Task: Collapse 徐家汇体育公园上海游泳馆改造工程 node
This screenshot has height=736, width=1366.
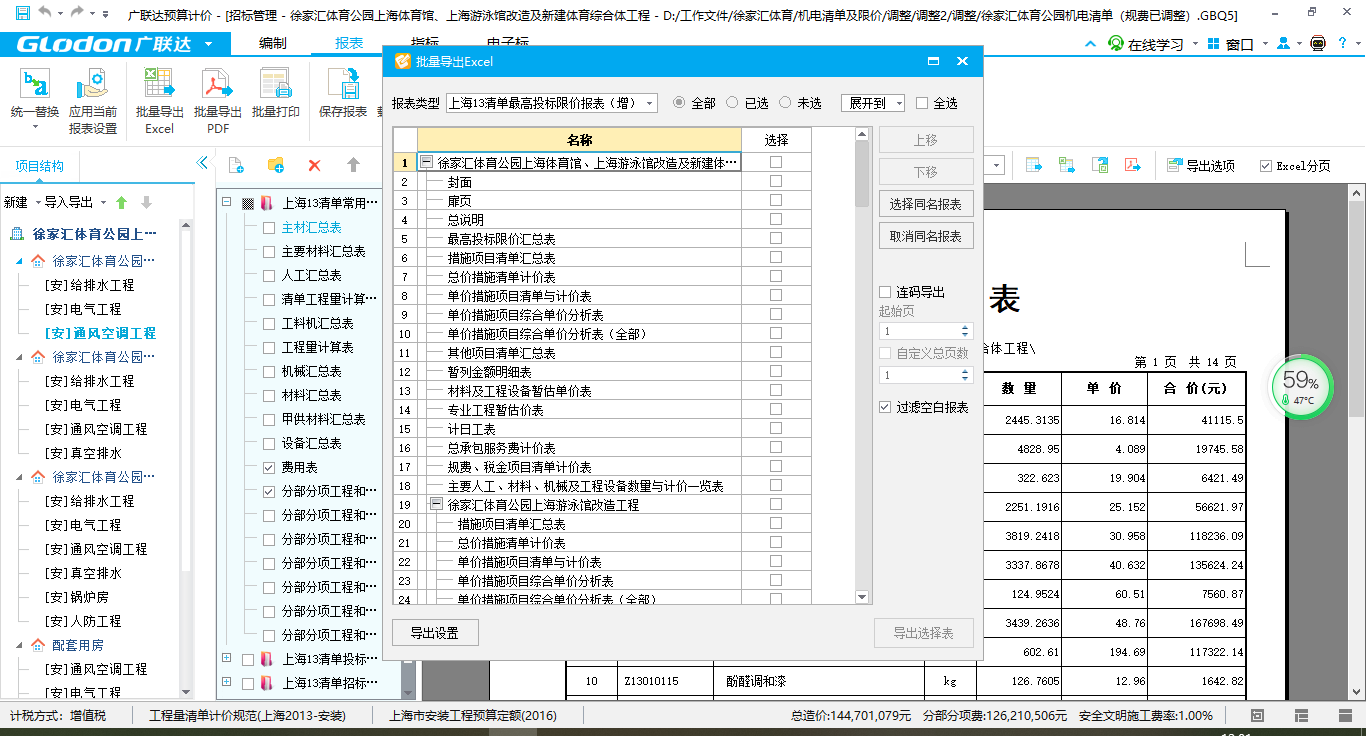Action: [x=436, y=505]
